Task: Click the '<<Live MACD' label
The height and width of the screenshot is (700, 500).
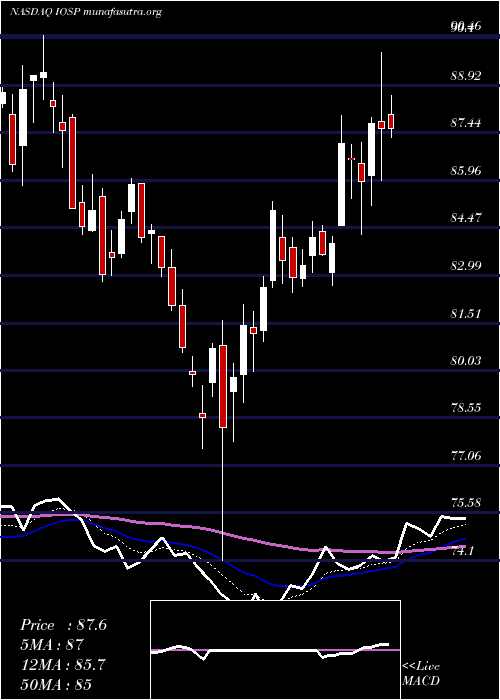Action: click(x=421, y=674)
